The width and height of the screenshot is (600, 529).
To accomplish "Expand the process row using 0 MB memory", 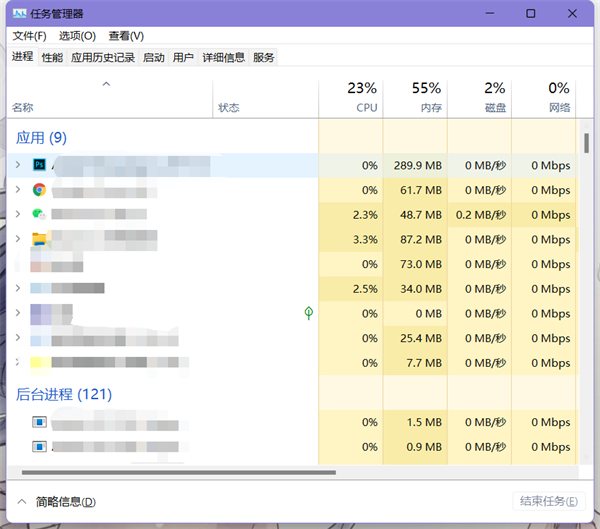I will click(x=18, y=313).
